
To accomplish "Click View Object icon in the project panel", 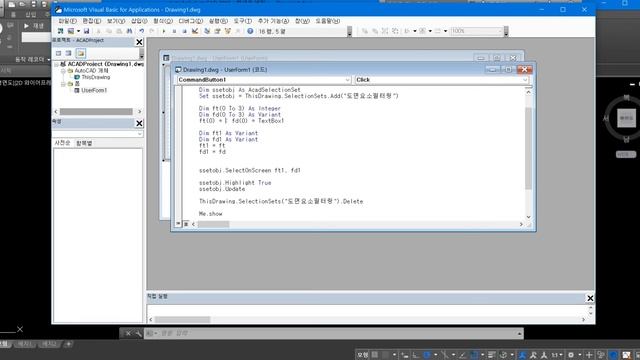I will [69, 53].
